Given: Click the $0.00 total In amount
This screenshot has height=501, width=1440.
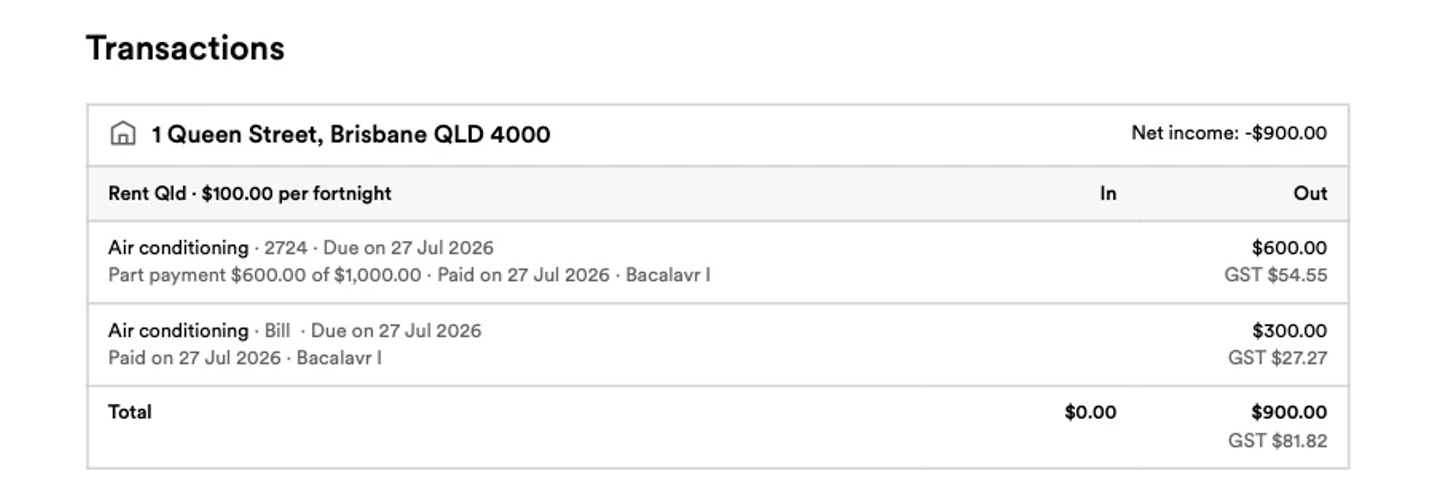Looking at the screenshot, I should 1091,412.
